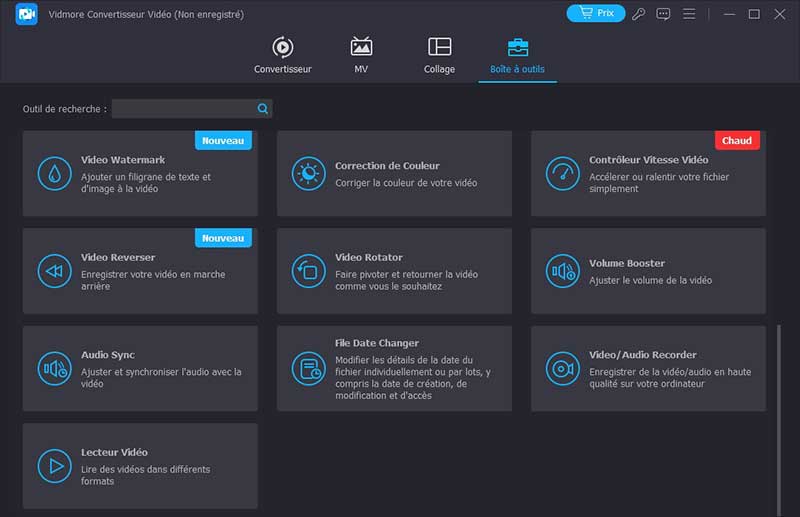Image resolution: width=800 pixels, height=517 pixels.
Task: Select the Video/Audio Recorder icon
Action: 562,368
